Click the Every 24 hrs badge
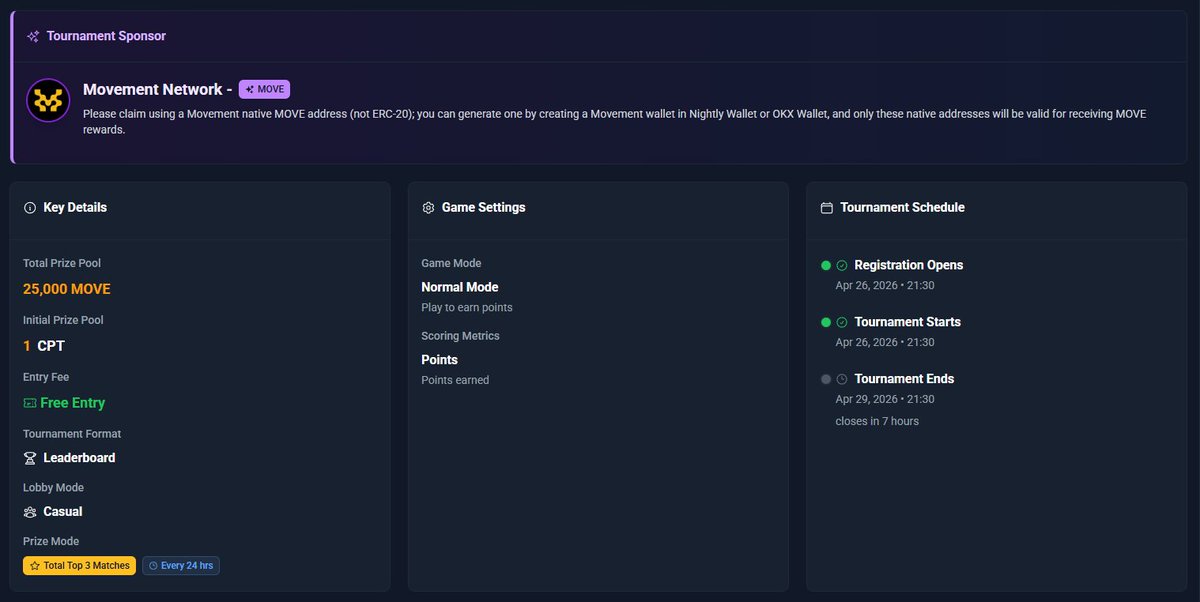Viewport: 1200px width, 602px height. [x=181, y=566]
